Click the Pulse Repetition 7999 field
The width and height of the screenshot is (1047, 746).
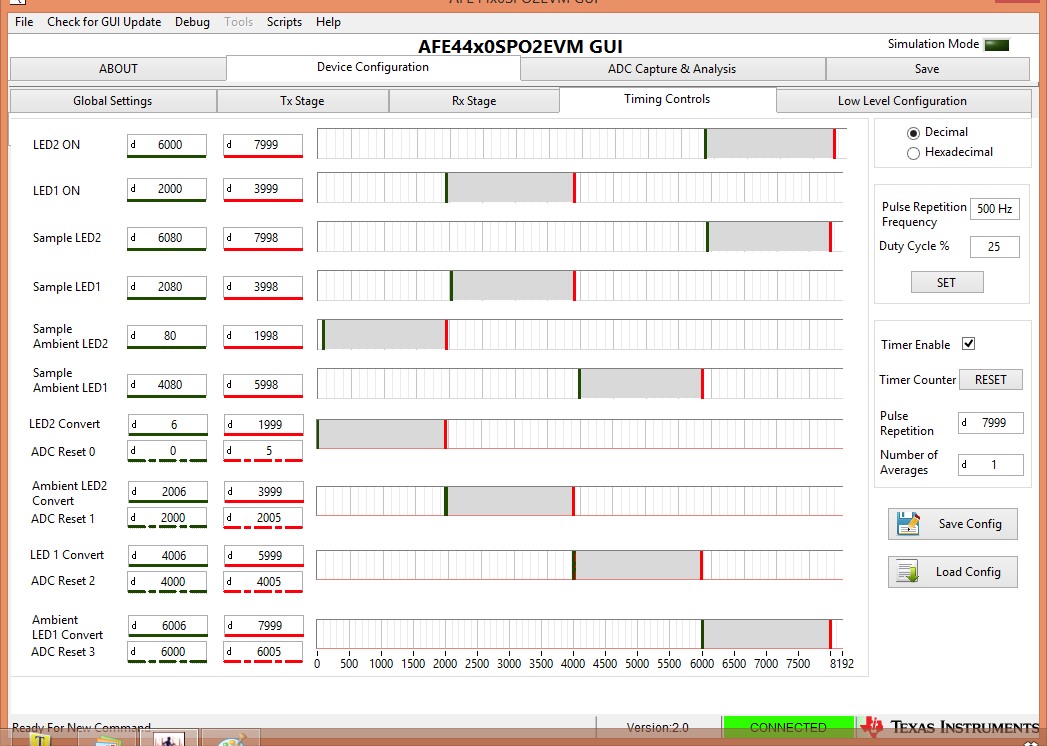pyautogui.click(x=991, y=423)
